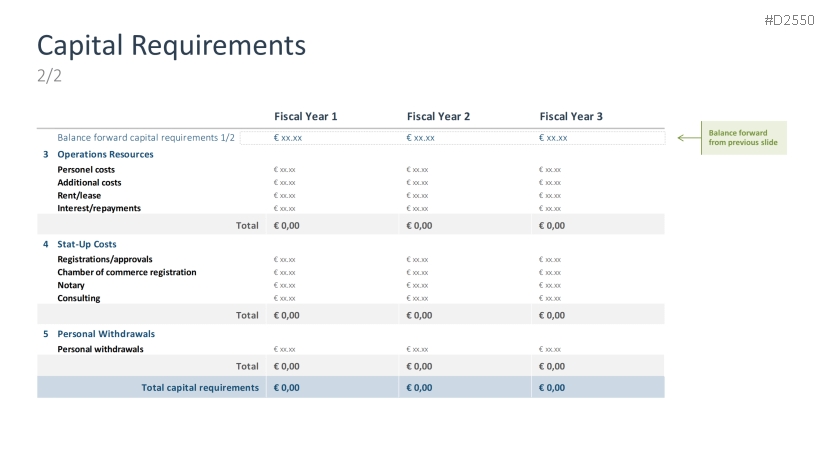
Task: Click Balance forward value under Fiscal Year 2
Action: tap(421, 138)
